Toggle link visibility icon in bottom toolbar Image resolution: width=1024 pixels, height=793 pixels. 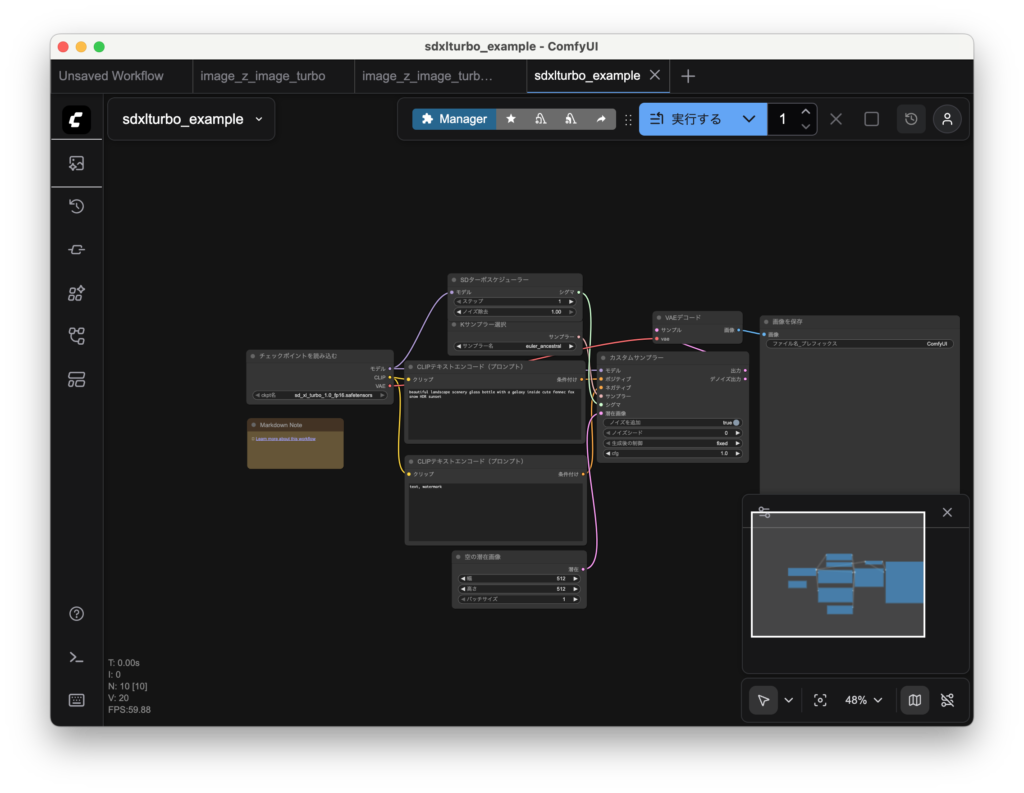pyautogui.click(x=947, y=700)
